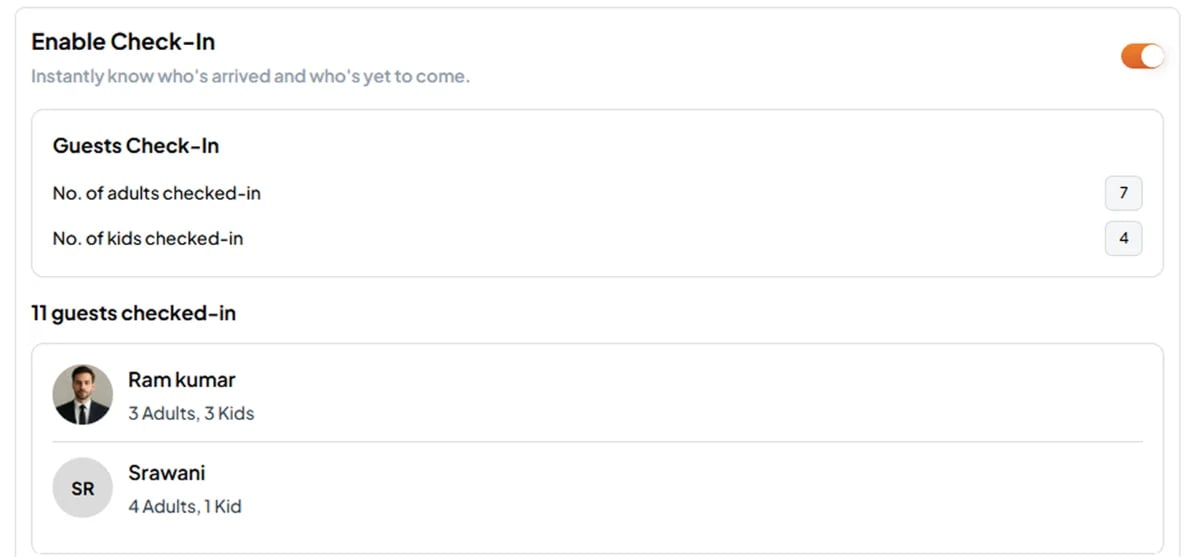Viewport: 1200px width, 557px height.
Task: Click 4 Adults, 1 Kid details
Action: point(185,507)
